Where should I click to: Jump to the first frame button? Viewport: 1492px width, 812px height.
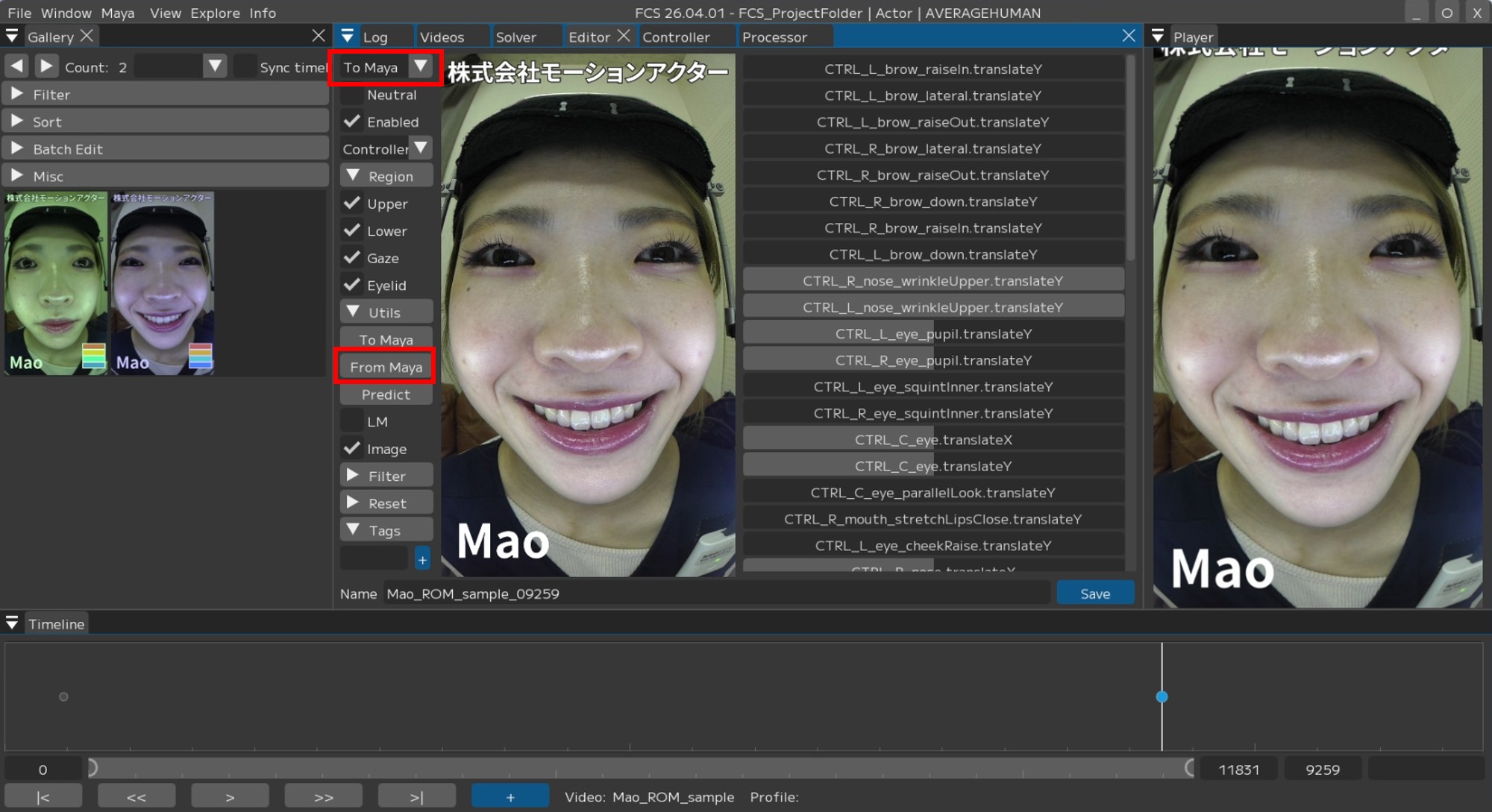tap(43, 796)
